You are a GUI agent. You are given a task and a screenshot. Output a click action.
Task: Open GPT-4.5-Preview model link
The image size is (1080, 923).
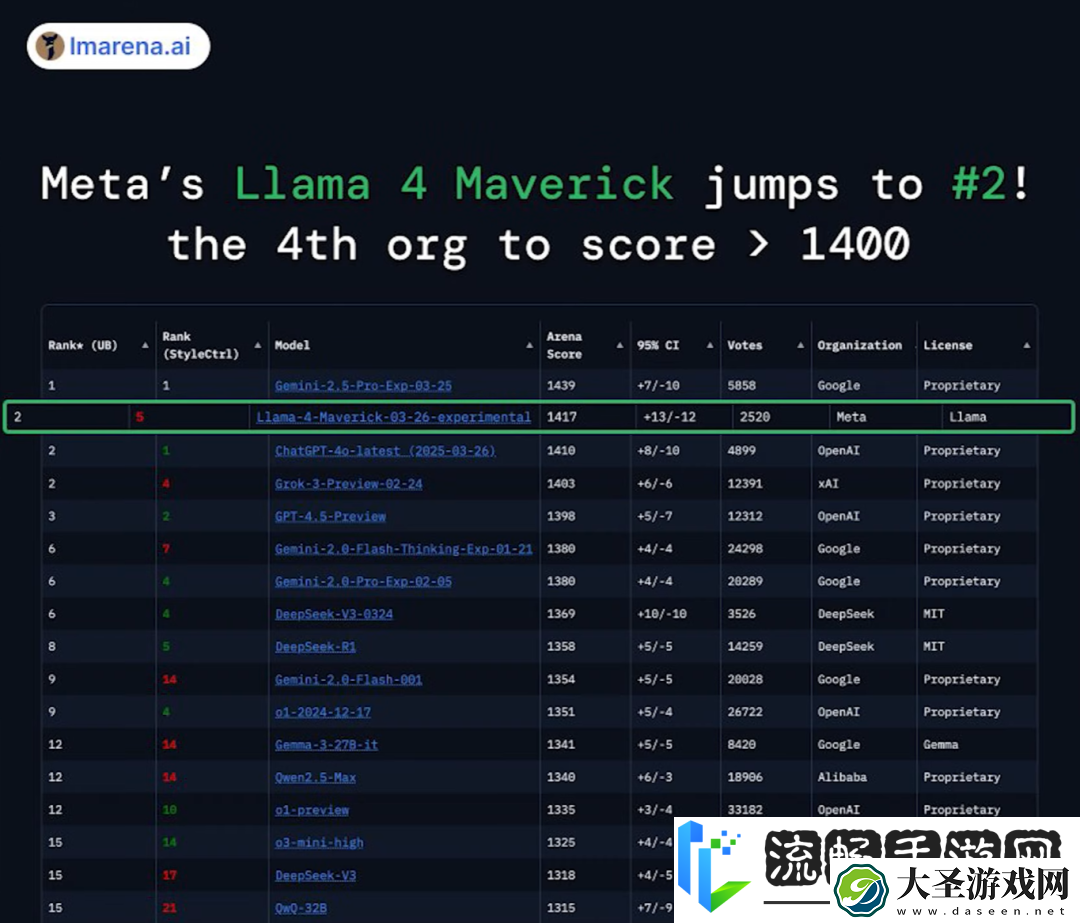tap(330, 517)
